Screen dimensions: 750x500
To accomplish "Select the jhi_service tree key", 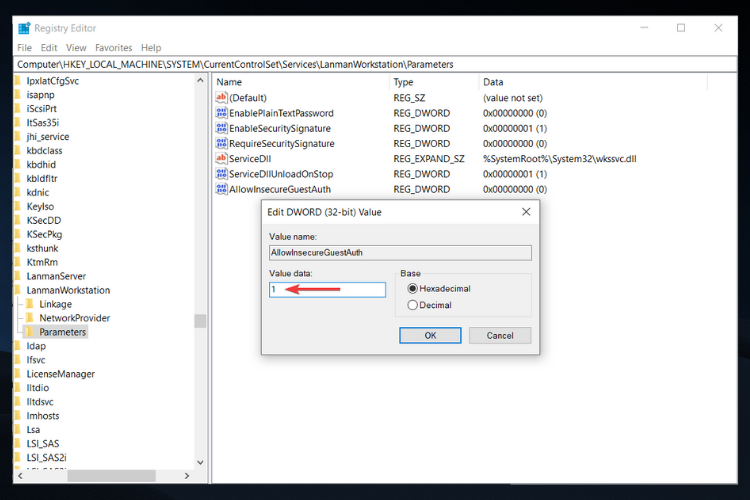I will (48, 137).
